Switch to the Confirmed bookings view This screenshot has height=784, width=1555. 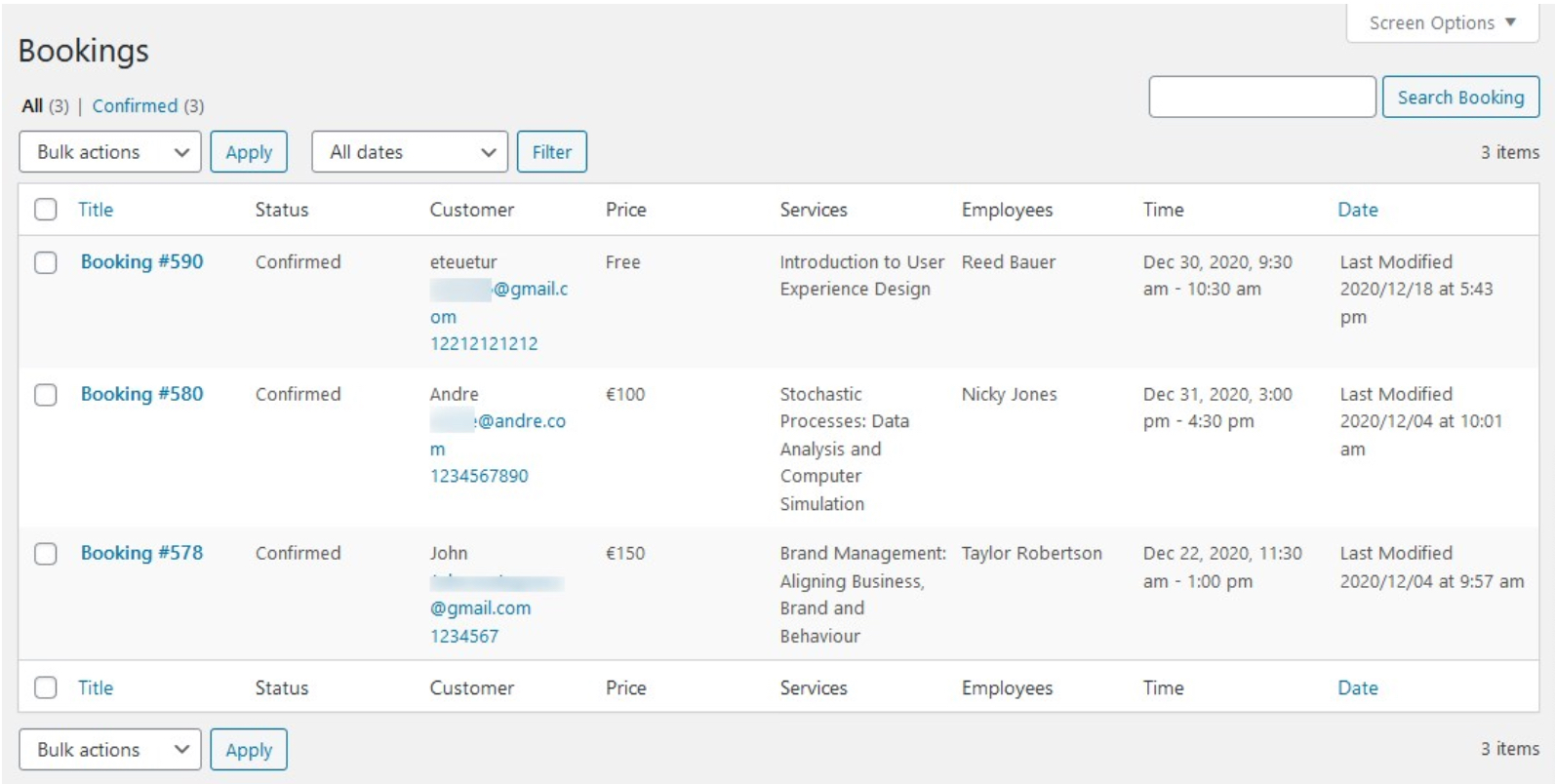(135, 105)
